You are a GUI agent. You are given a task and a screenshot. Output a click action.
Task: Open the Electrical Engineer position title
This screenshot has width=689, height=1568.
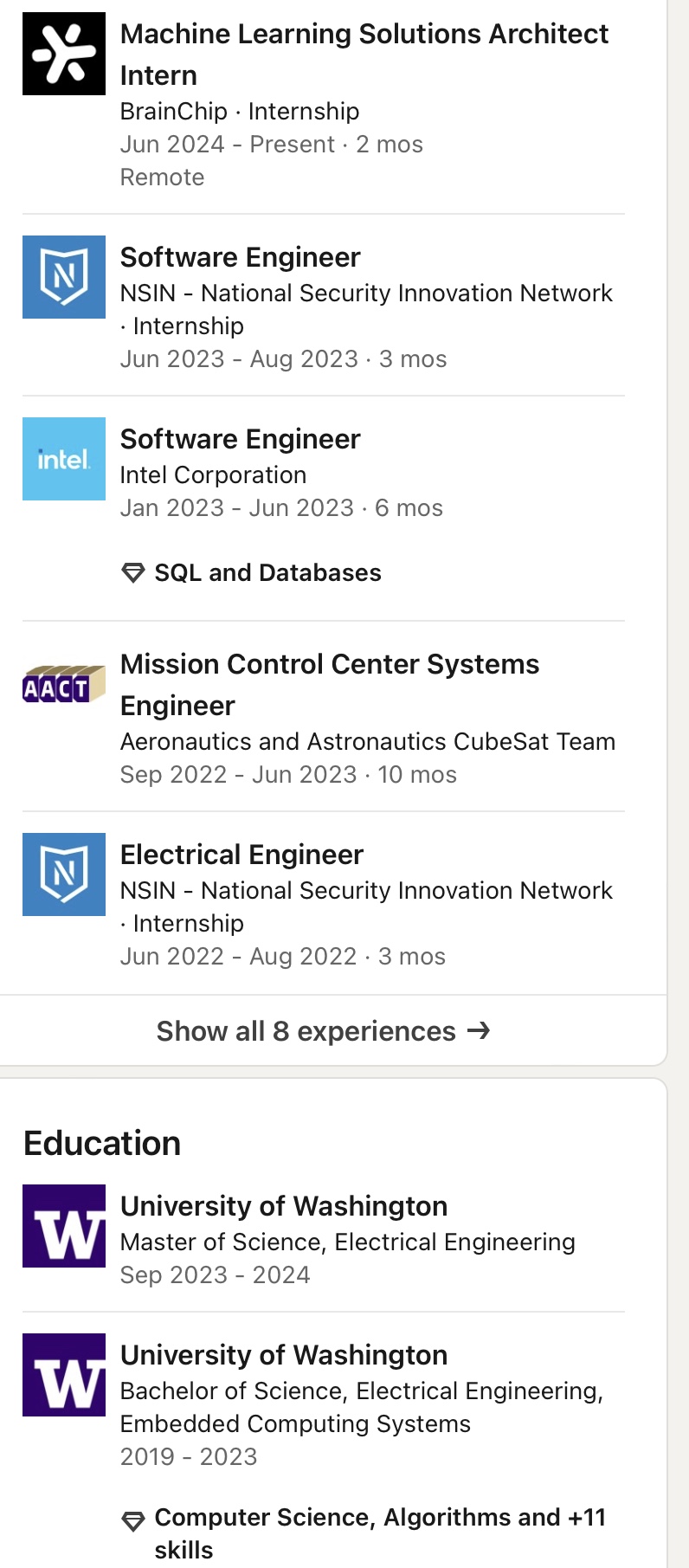click(241, 855)
